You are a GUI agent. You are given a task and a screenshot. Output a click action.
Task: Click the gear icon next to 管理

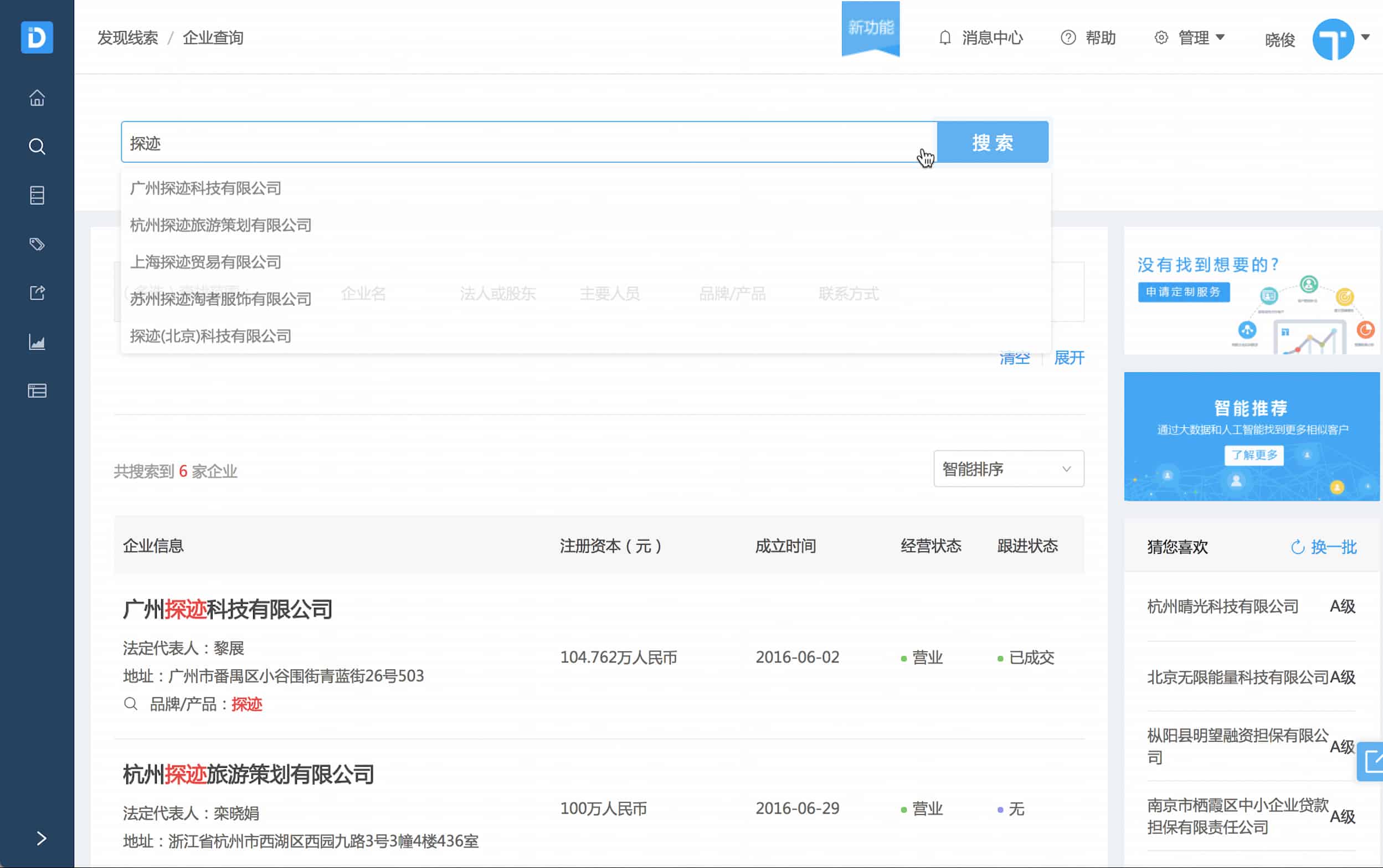pos(1161,38)
